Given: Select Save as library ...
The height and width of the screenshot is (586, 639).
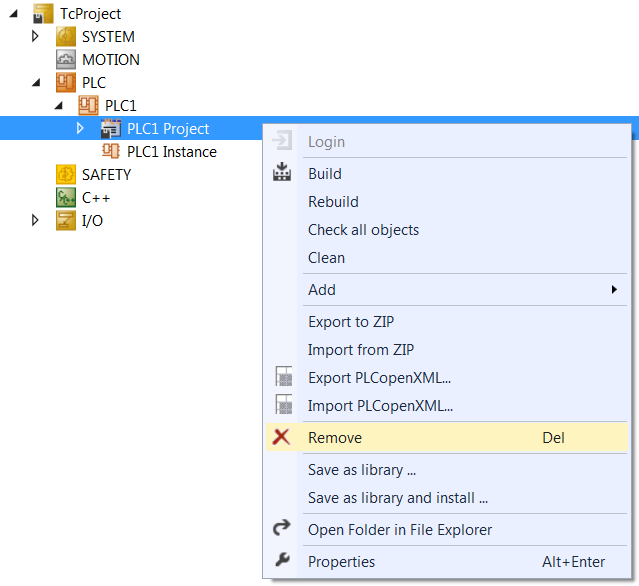Looking at the screenshot, I should tap(447, 470).
